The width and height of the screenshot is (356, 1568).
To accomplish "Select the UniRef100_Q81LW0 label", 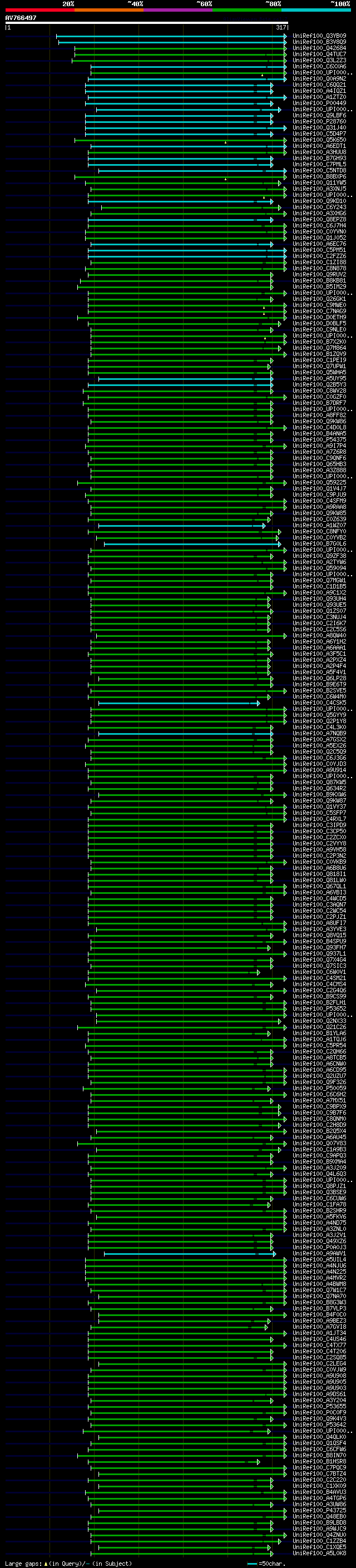I will 319,881.
